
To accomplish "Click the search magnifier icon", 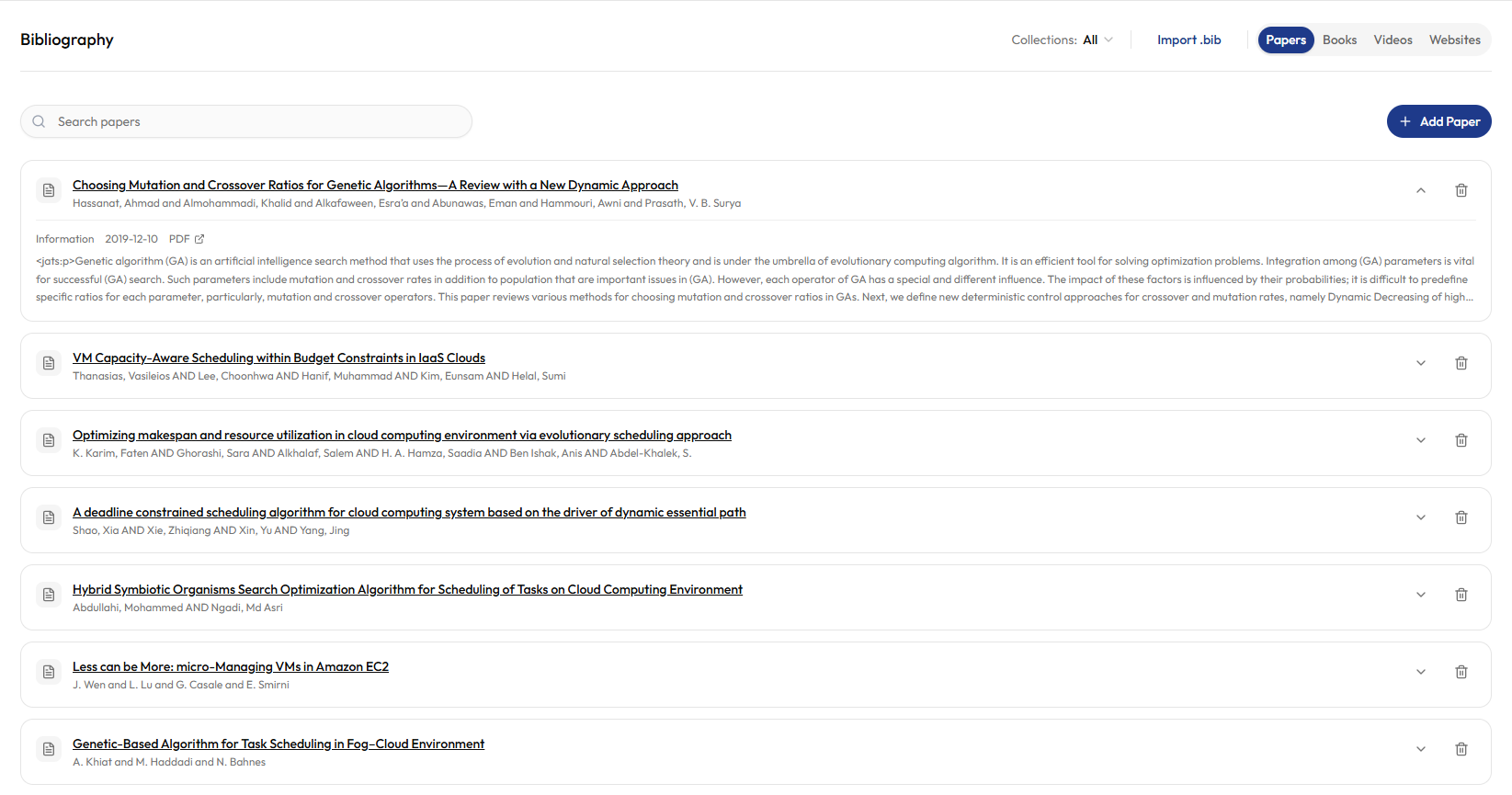I will pos(39,121).
